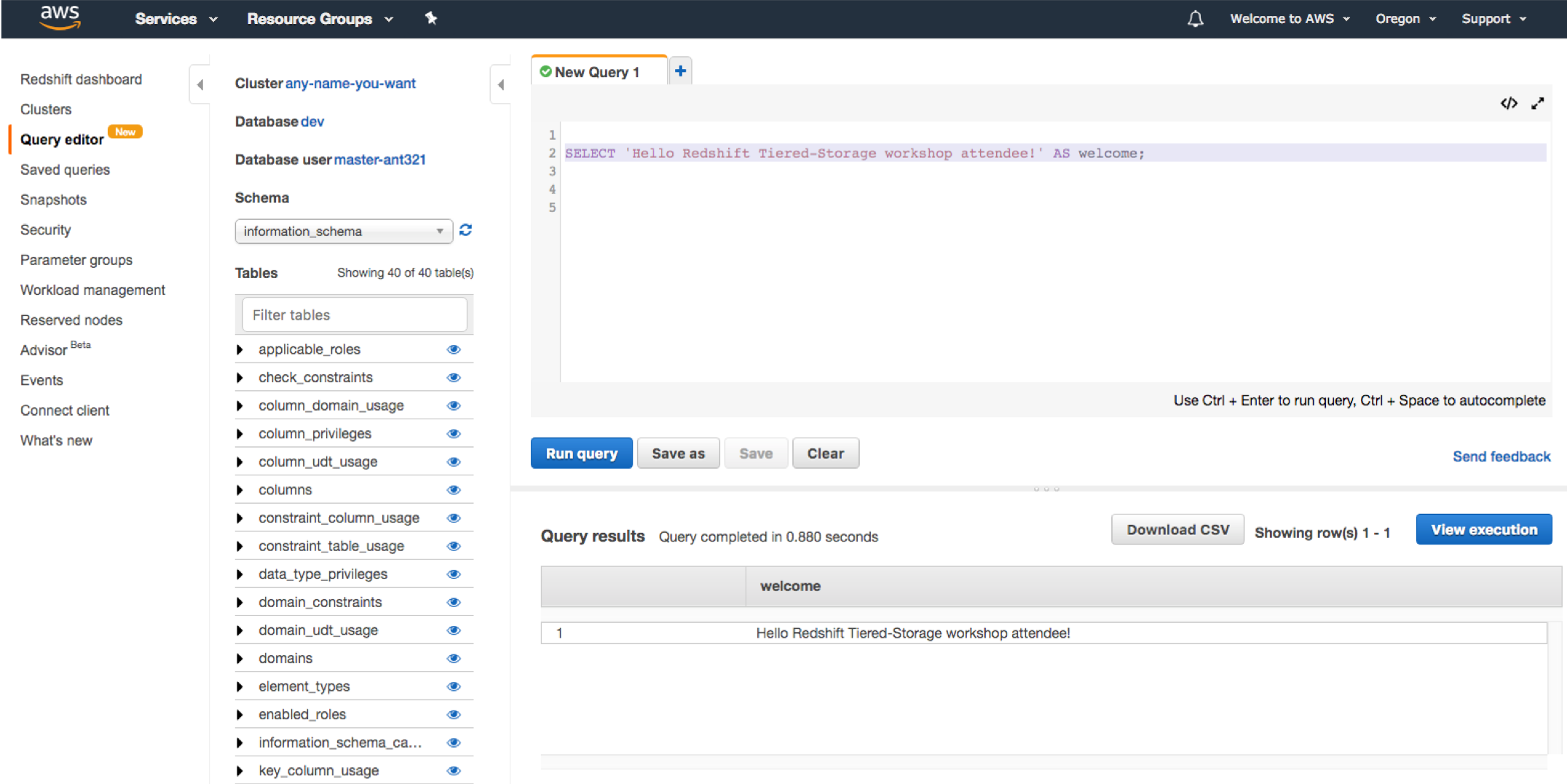Open the Security page in sidebar
Screen dimensions: 1567x784
point(45,229)
